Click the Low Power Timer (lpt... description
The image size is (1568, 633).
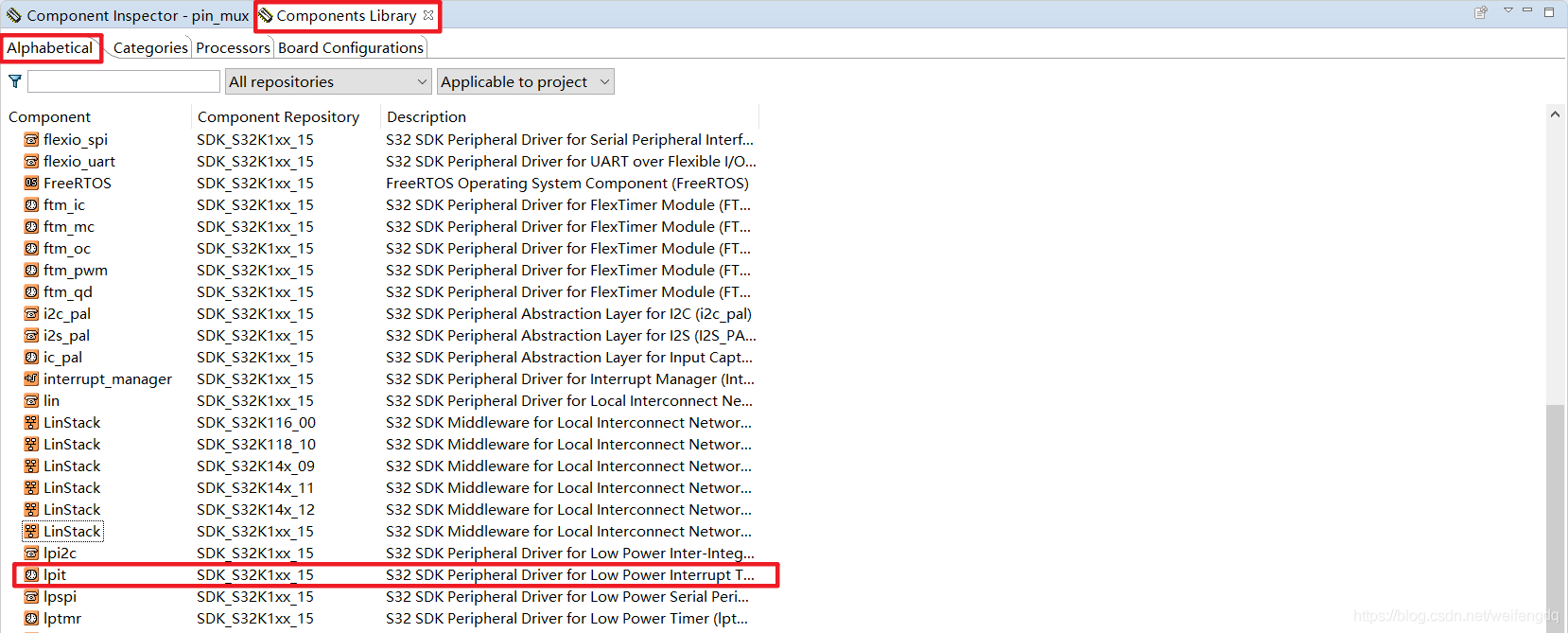[x=567, y=619]
